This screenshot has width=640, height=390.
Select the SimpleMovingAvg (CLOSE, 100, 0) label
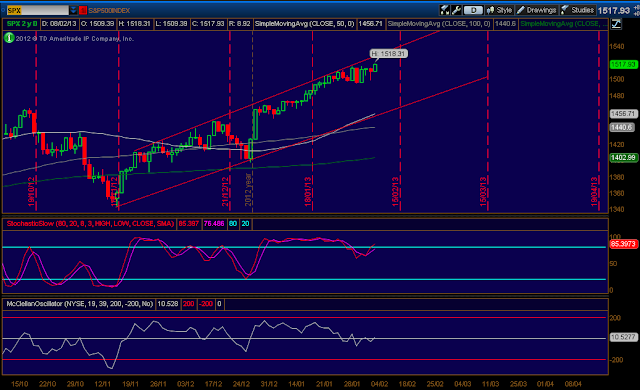[x=439, y=24]
